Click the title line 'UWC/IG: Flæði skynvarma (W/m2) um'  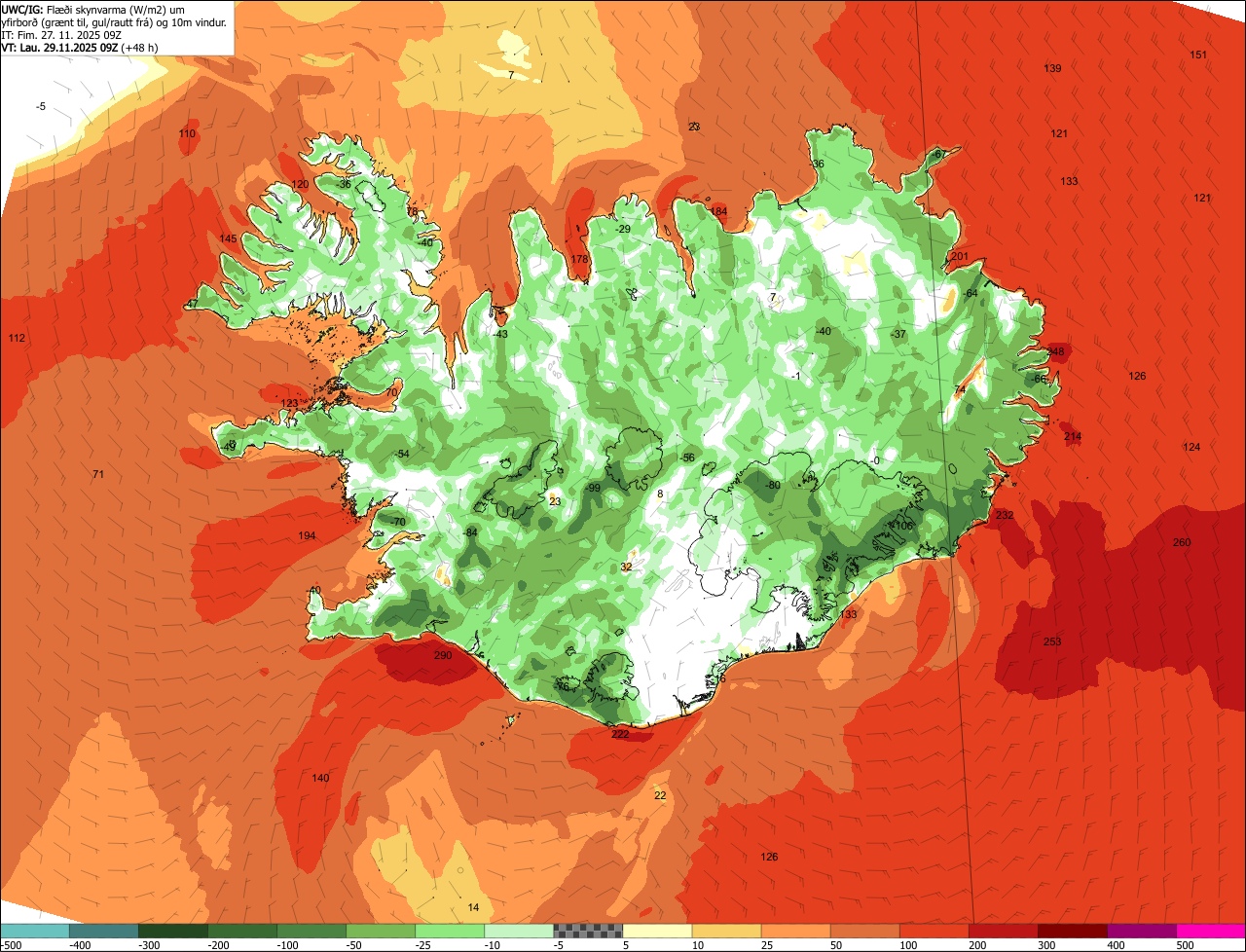coord(93,8)
